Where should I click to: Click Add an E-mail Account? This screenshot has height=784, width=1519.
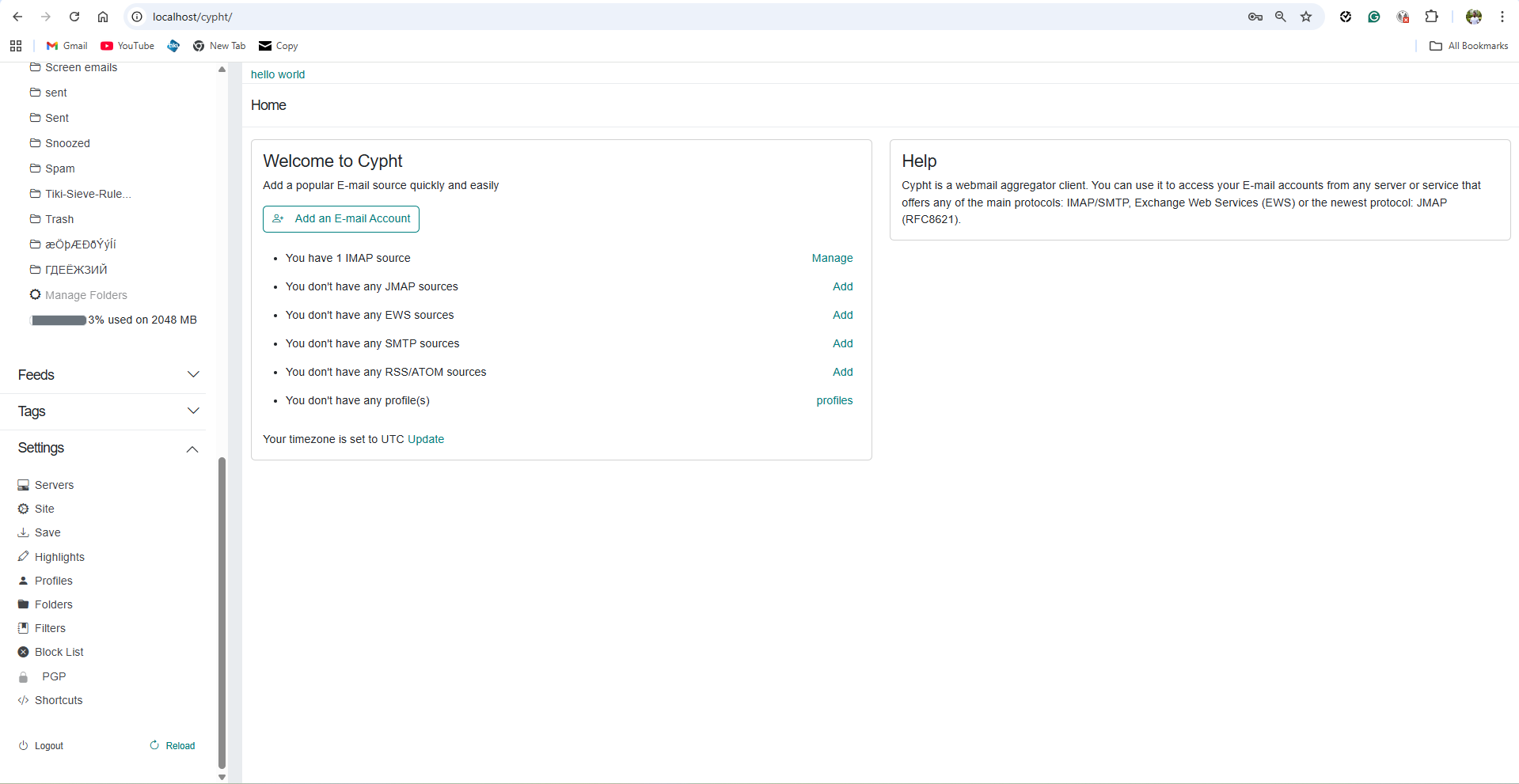point(340,218)
